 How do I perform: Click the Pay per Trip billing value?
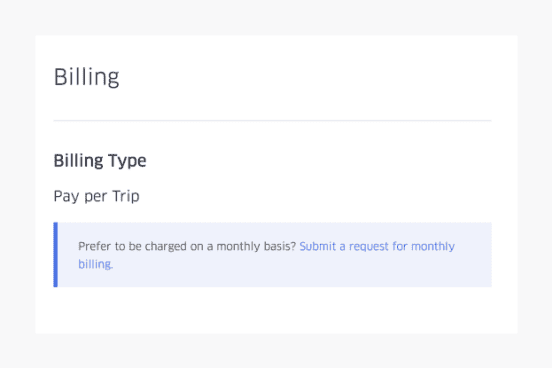(x=96, y=196)
